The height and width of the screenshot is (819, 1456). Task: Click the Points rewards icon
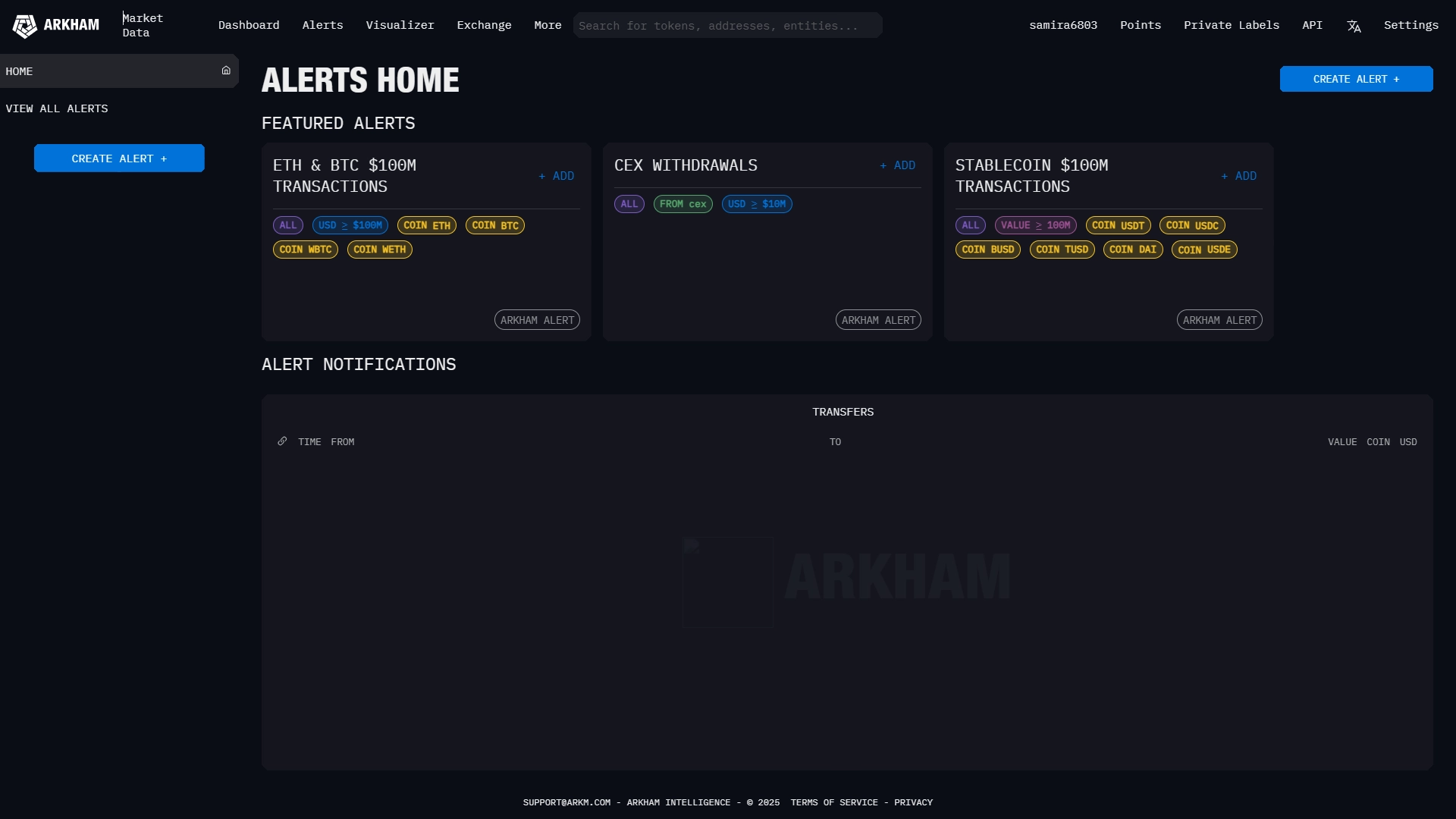pos(1141,25)
